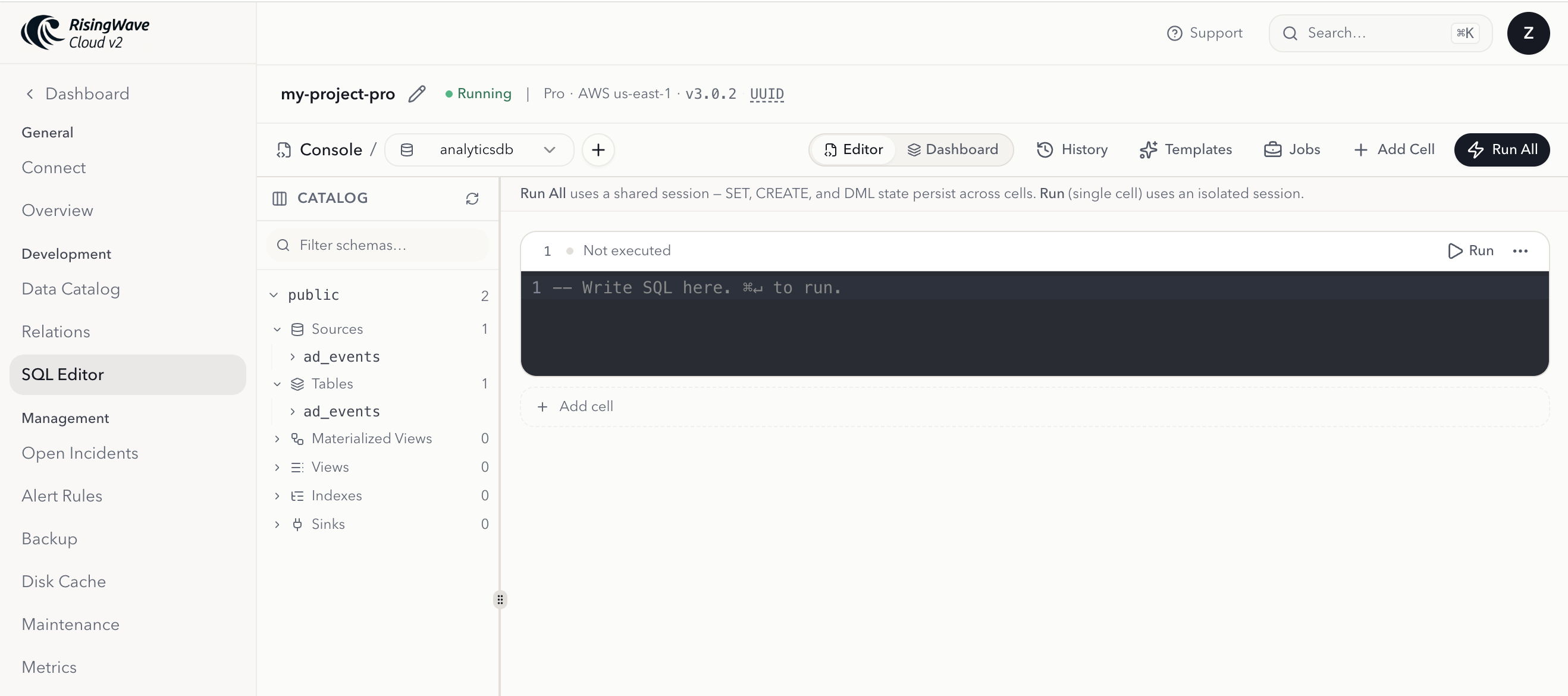The image size is (1568, 696).
Task: Expand the Indexes group
Action: point(277,496)
